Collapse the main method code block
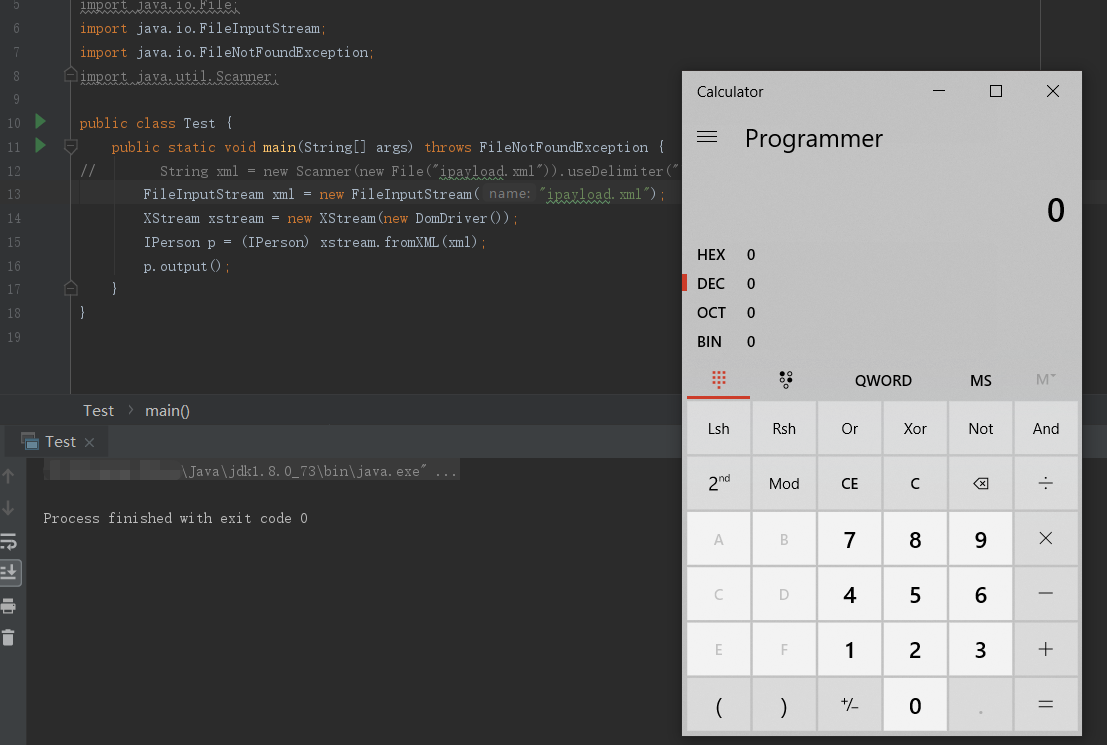 tap(70, 147)
